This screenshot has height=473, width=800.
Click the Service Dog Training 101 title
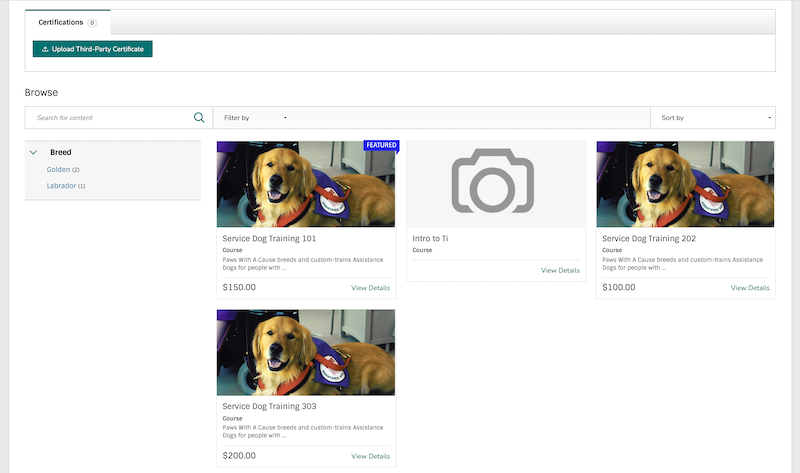tap(269, 238)
